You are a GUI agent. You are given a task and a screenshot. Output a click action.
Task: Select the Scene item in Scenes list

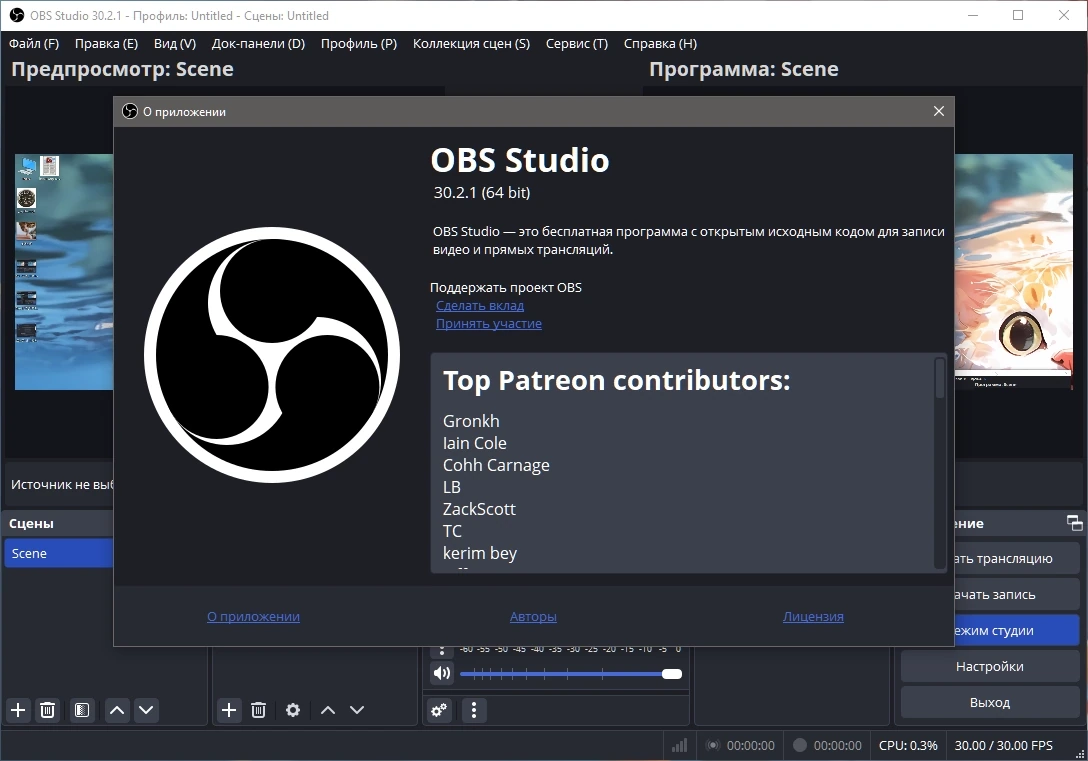tap(59, 553)
